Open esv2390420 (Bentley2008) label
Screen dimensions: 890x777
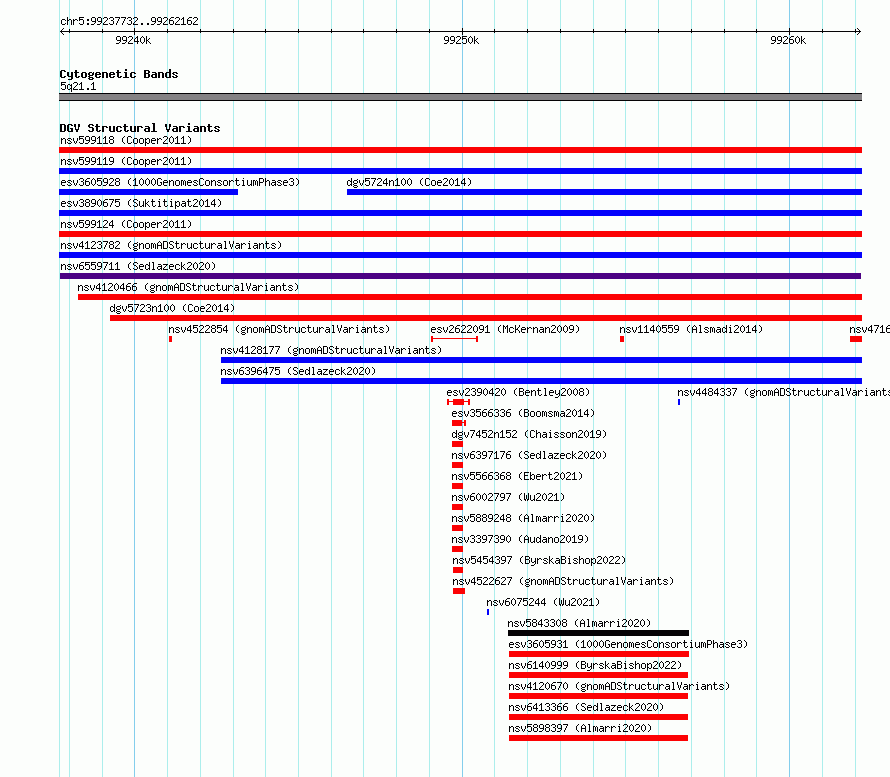(518, 392)
